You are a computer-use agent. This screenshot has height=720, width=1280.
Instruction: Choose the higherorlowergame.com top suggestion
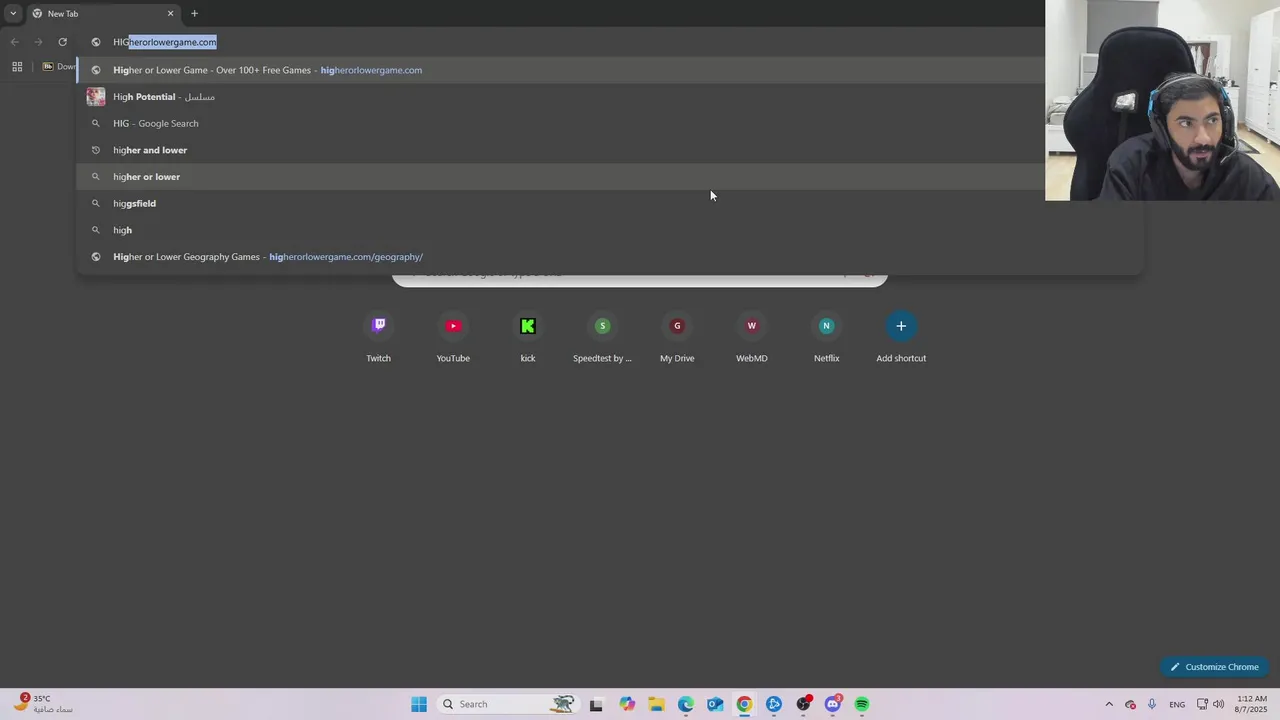610,70
